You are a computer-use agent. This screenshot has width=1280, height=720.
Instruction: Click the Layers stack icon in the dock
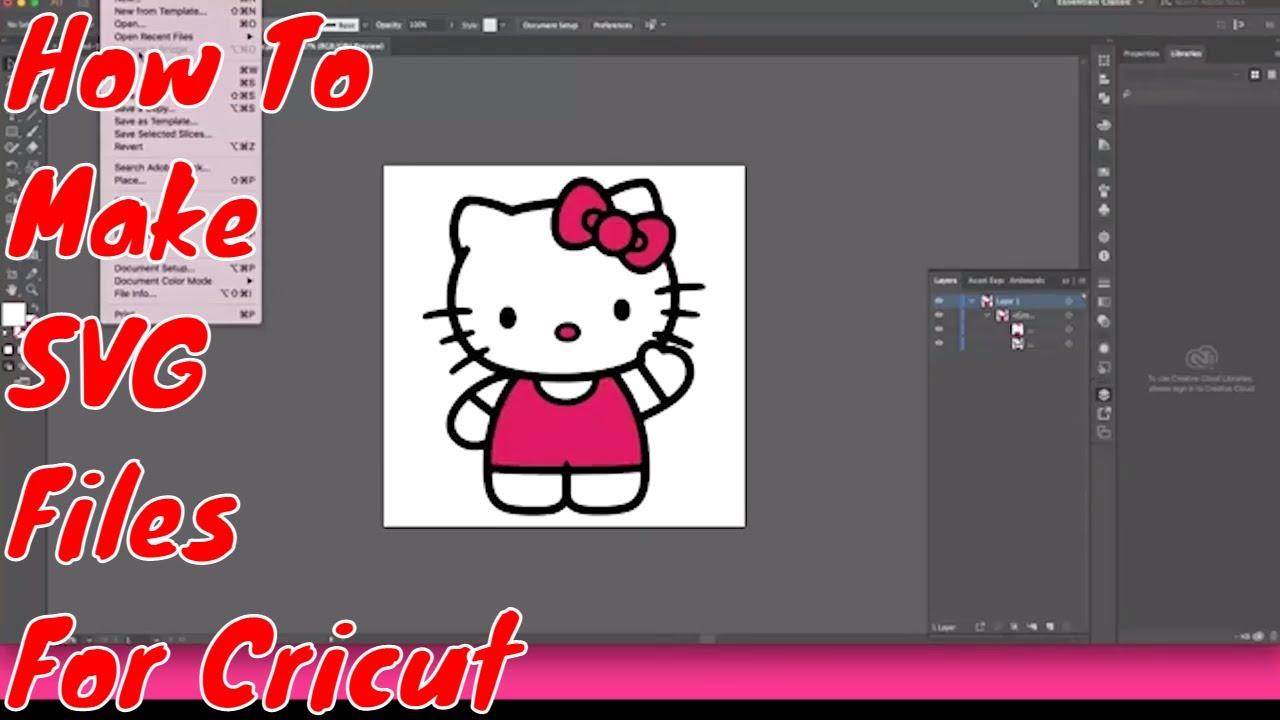click(1104, 395)
